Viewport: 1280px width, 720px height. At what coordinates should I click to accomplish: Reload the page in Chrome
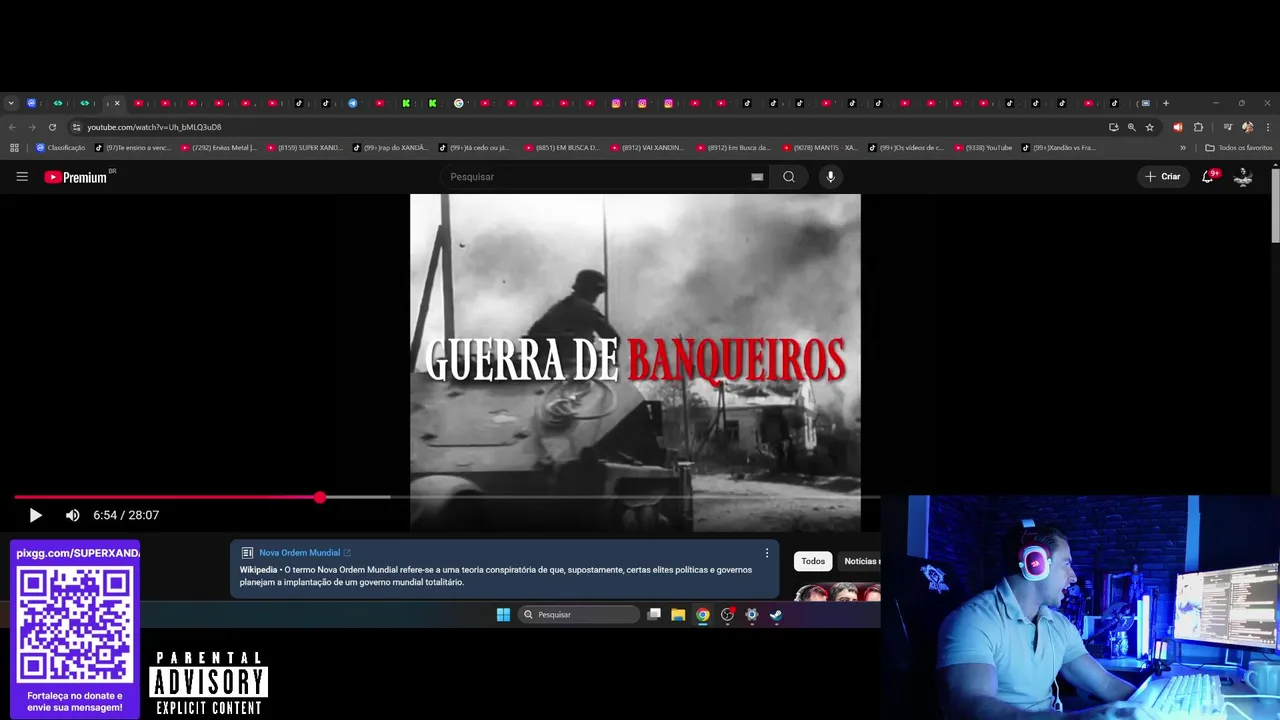[52, 127]
